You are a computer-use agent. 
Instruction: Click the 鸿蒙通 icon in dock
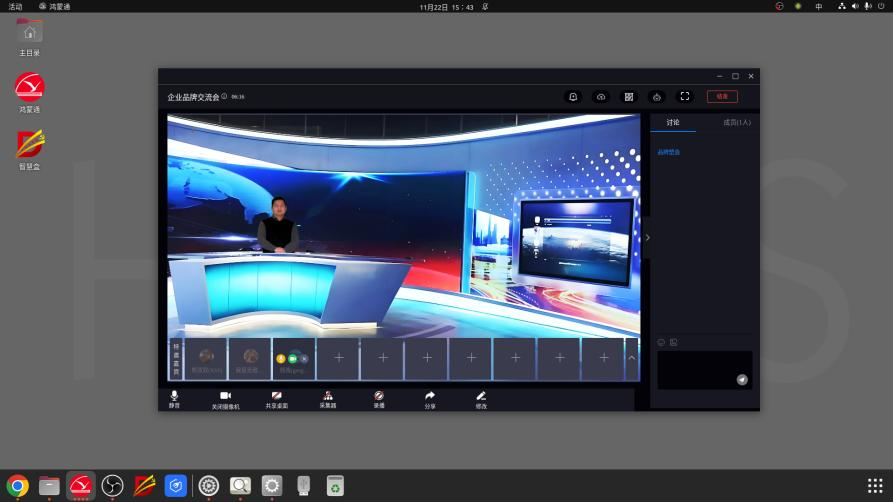(80, 486)
